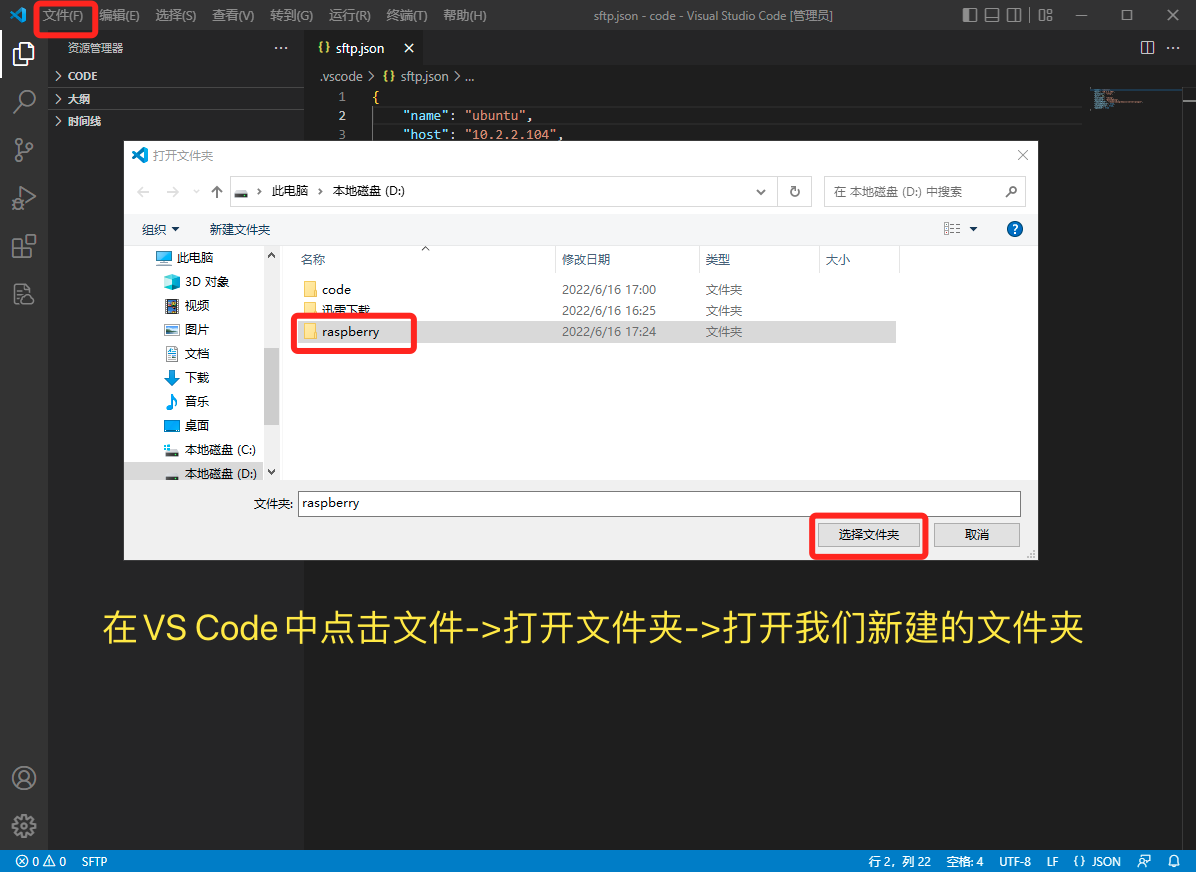Image resolution: width=1196 pixels, height=872 pixels.
Task: Open the 文件(F) menu
Action: click(63, 15)
